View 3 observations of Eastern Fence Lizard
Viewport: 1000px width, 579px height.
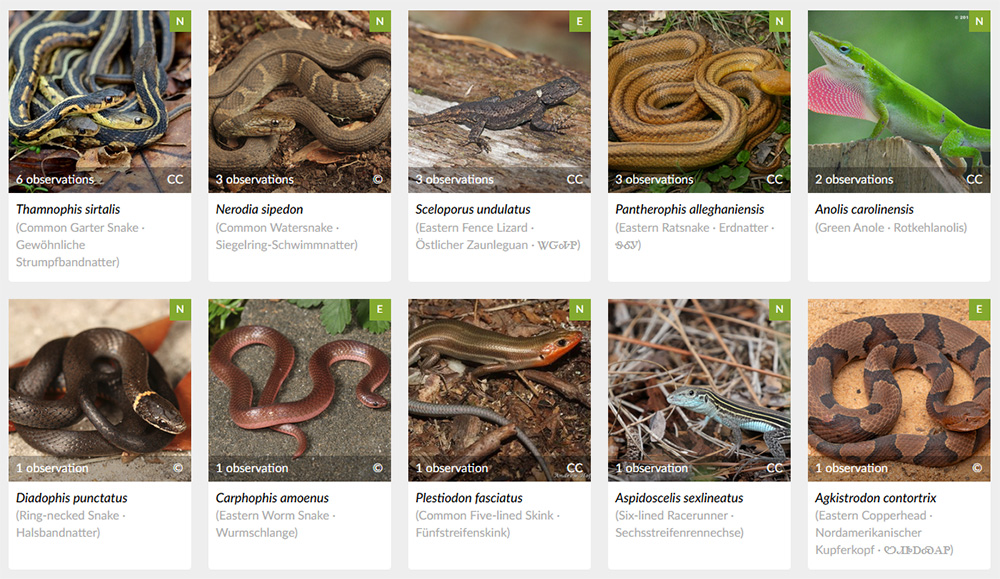coord(455,179)
